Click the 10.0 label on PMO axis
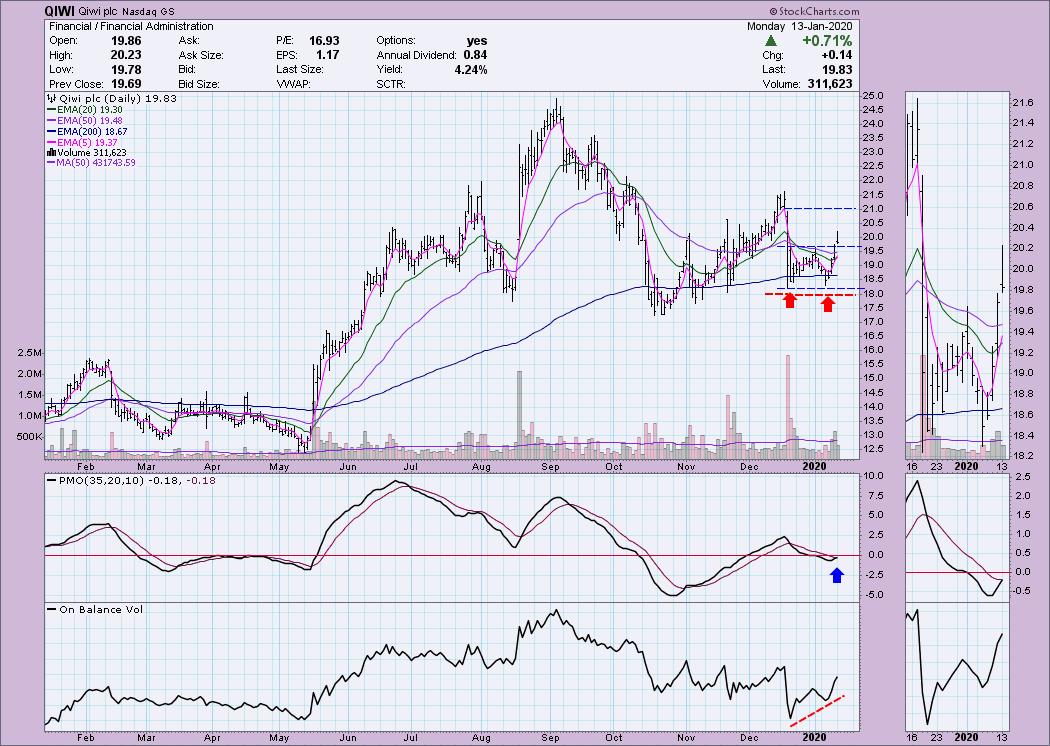The width and height of the screenshot is (1050, 746). coord(873,476)
